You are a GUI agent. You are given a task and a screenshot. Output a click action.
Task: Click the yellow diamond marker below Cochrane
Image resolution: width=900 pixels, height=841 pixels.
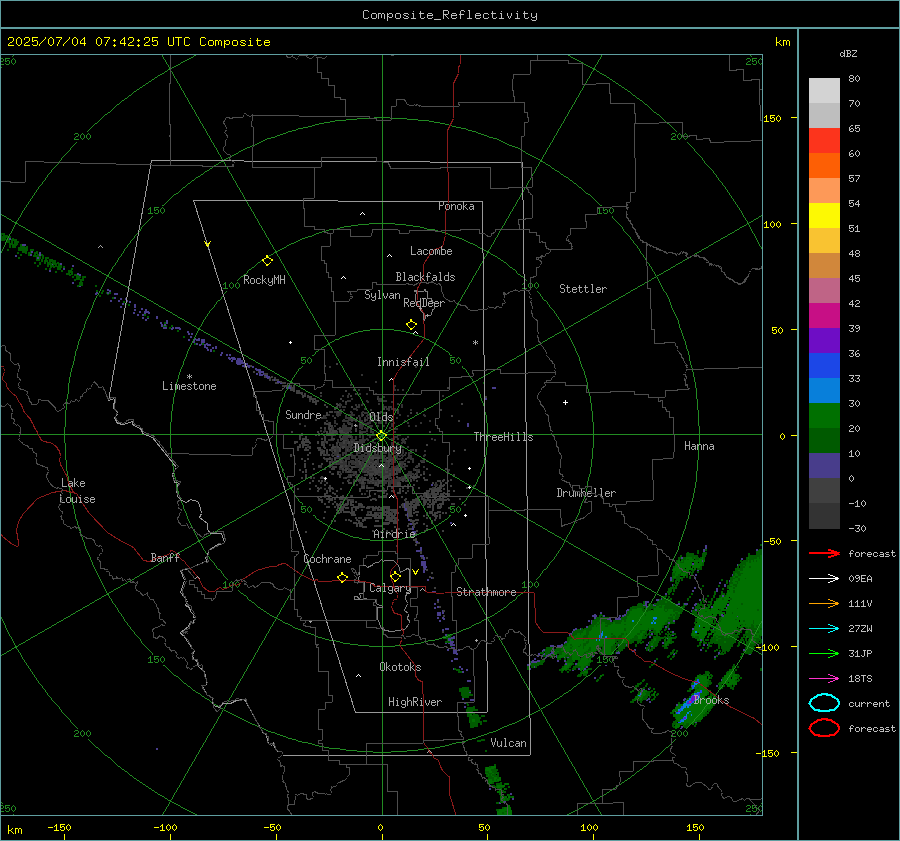(342, 578)
